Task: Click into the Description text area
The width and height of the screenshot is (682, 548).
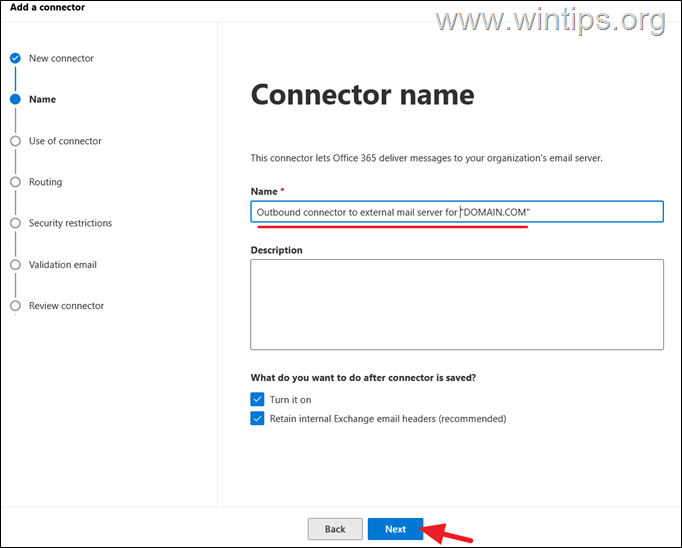Action: (x=457, y=304)
